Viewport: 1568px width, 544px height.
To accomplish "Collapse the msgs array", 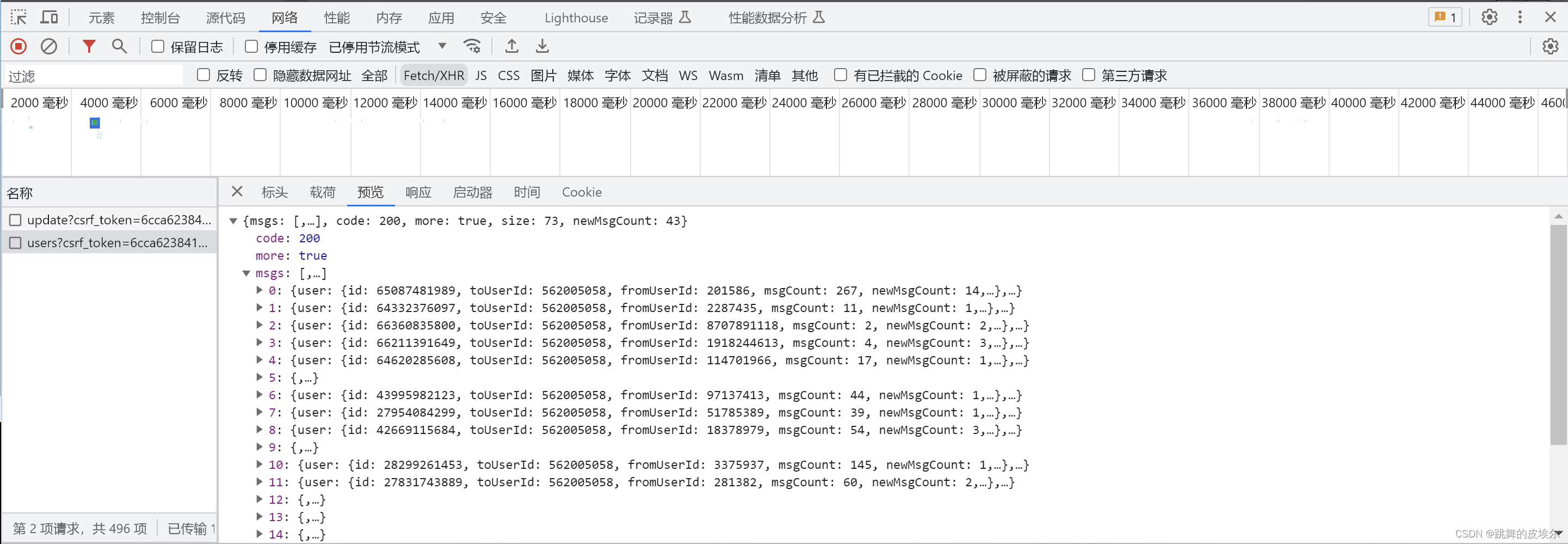I will pyautogui.click(x=246, y=273).
